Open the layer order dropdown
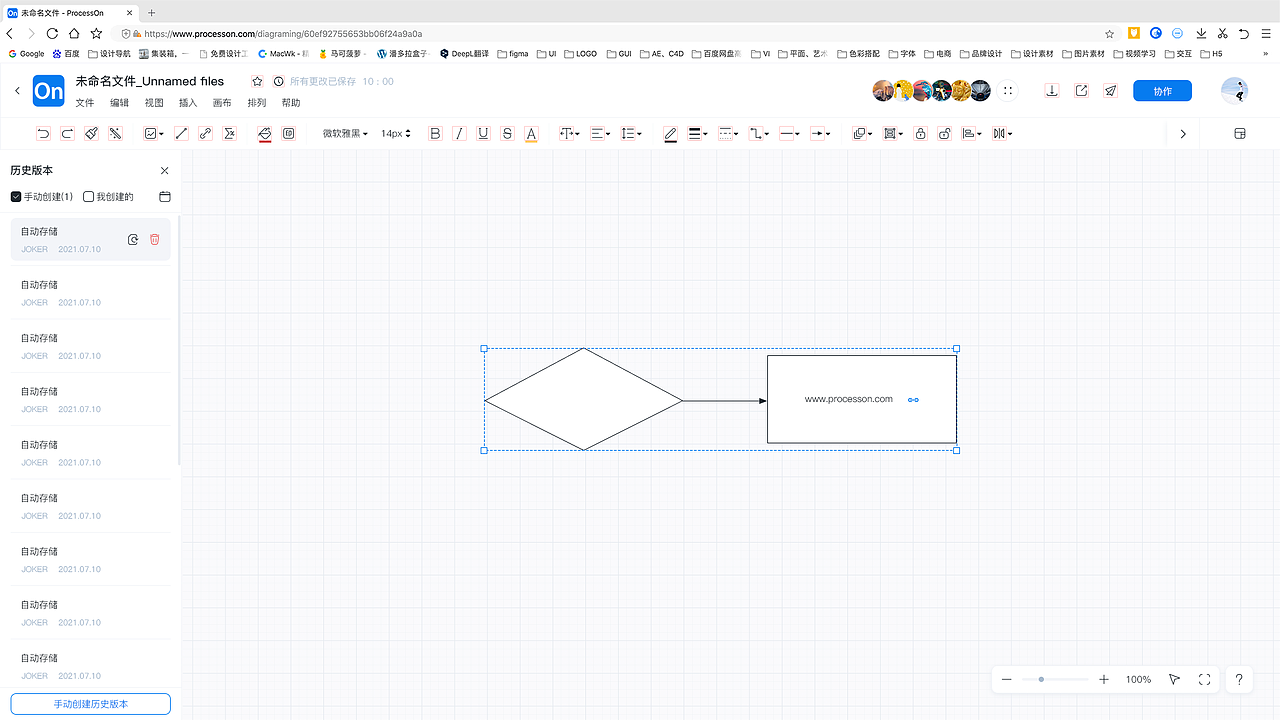The image size is (1280, 720). 861,133
